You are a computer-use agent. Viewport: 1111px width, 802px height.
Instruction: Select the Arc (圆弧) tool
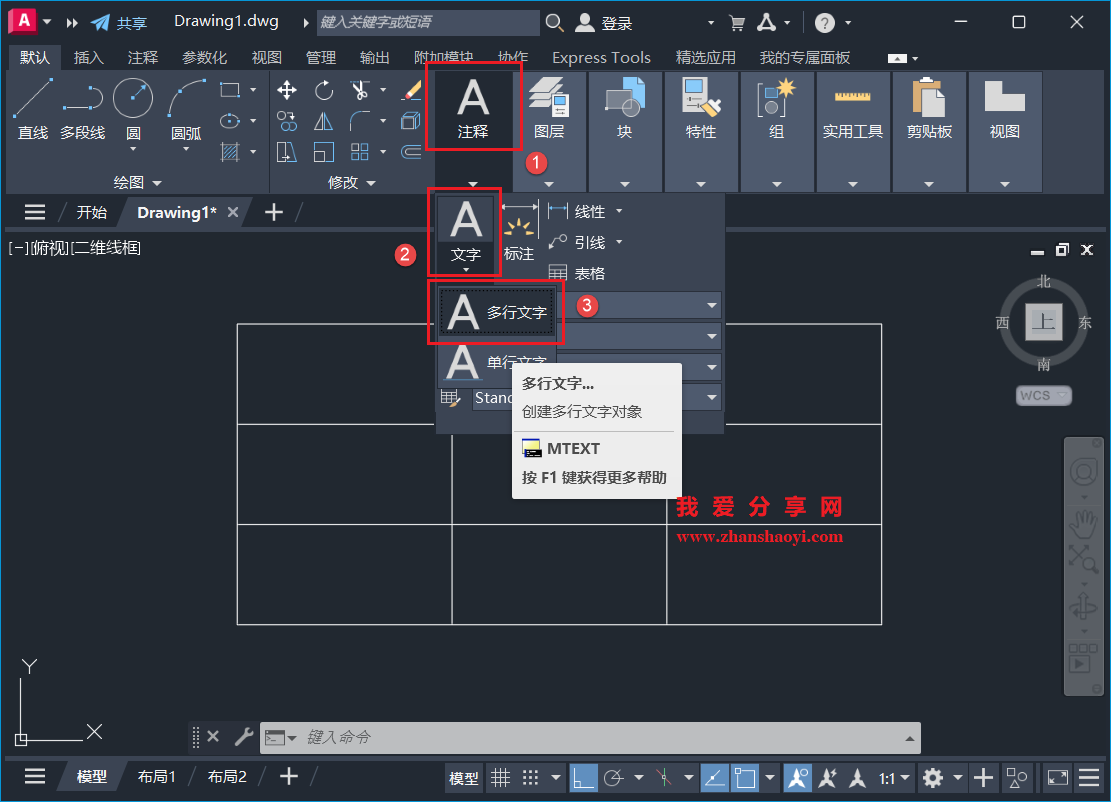coord(185,107)
